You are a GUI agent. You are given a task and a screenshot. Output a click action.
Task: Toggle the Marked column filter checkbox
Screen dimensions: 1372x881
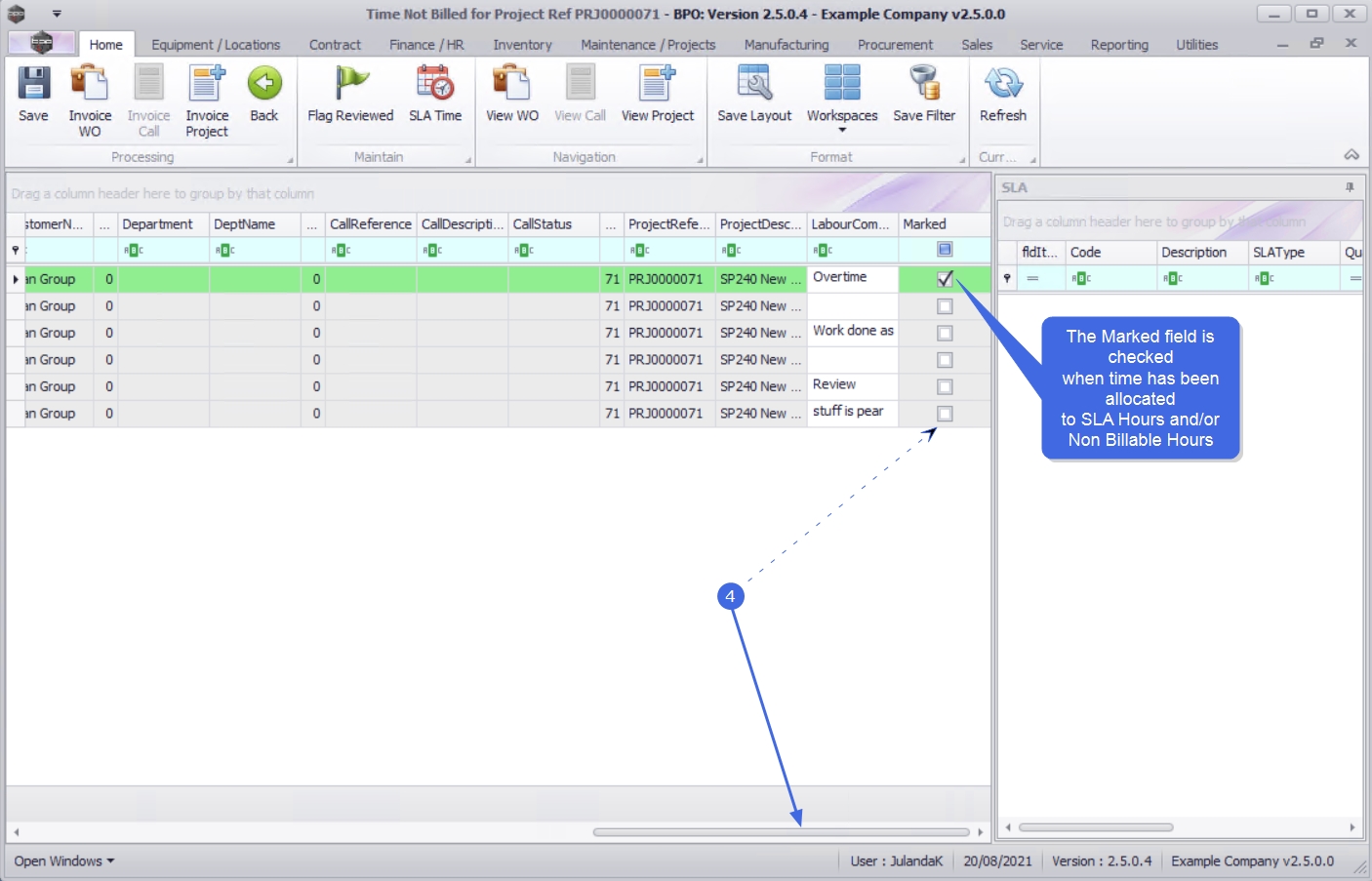click(x=945, y=250)
